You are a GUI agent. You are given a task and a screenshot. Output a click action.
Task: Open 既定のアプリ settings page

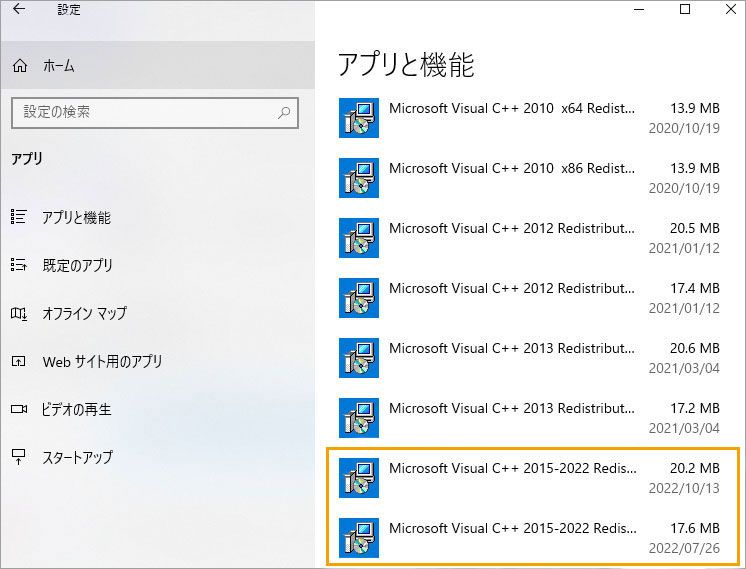pyautogui.click(x=157, y=265)
